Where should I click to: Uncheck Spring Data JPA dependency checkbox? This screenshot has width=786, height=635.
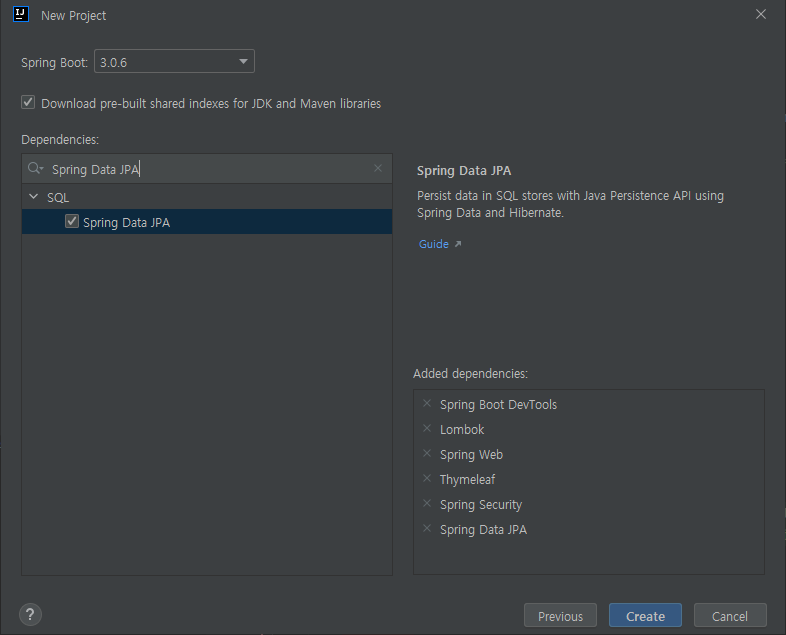72,222
